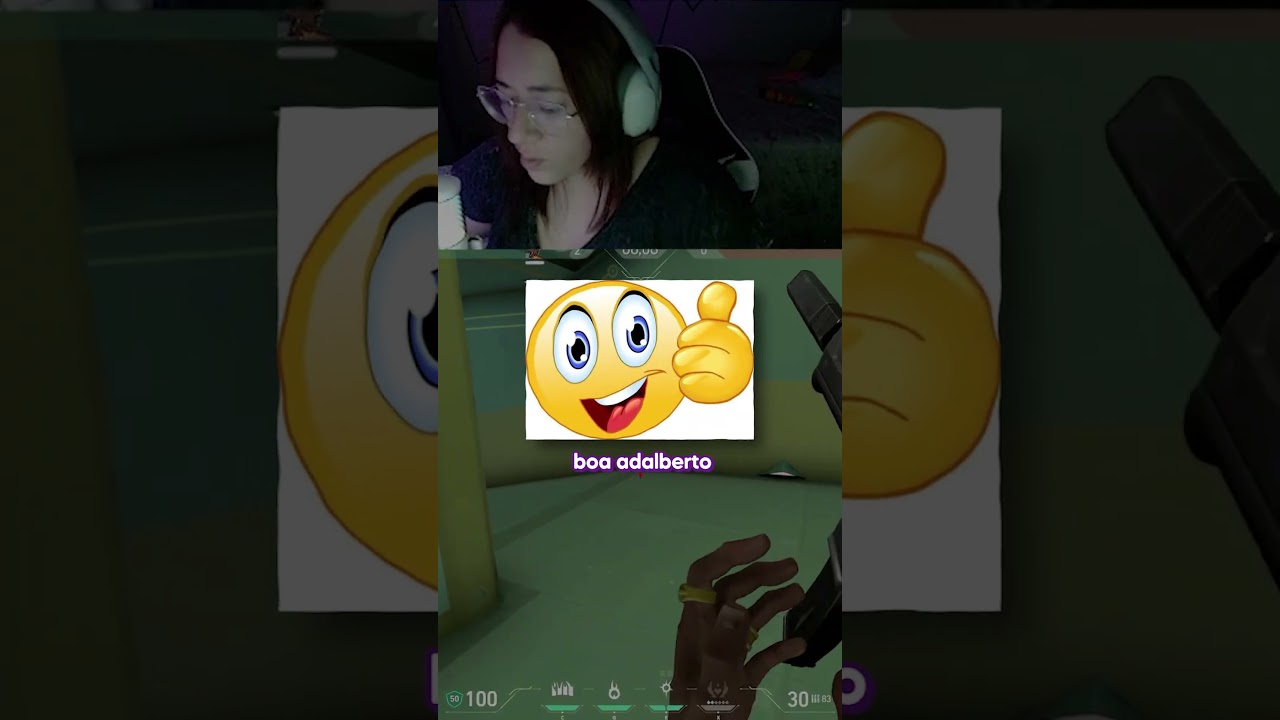Click the health value "100"
This screenshot has width=1280, height=720.
click(x=481, y=699)
